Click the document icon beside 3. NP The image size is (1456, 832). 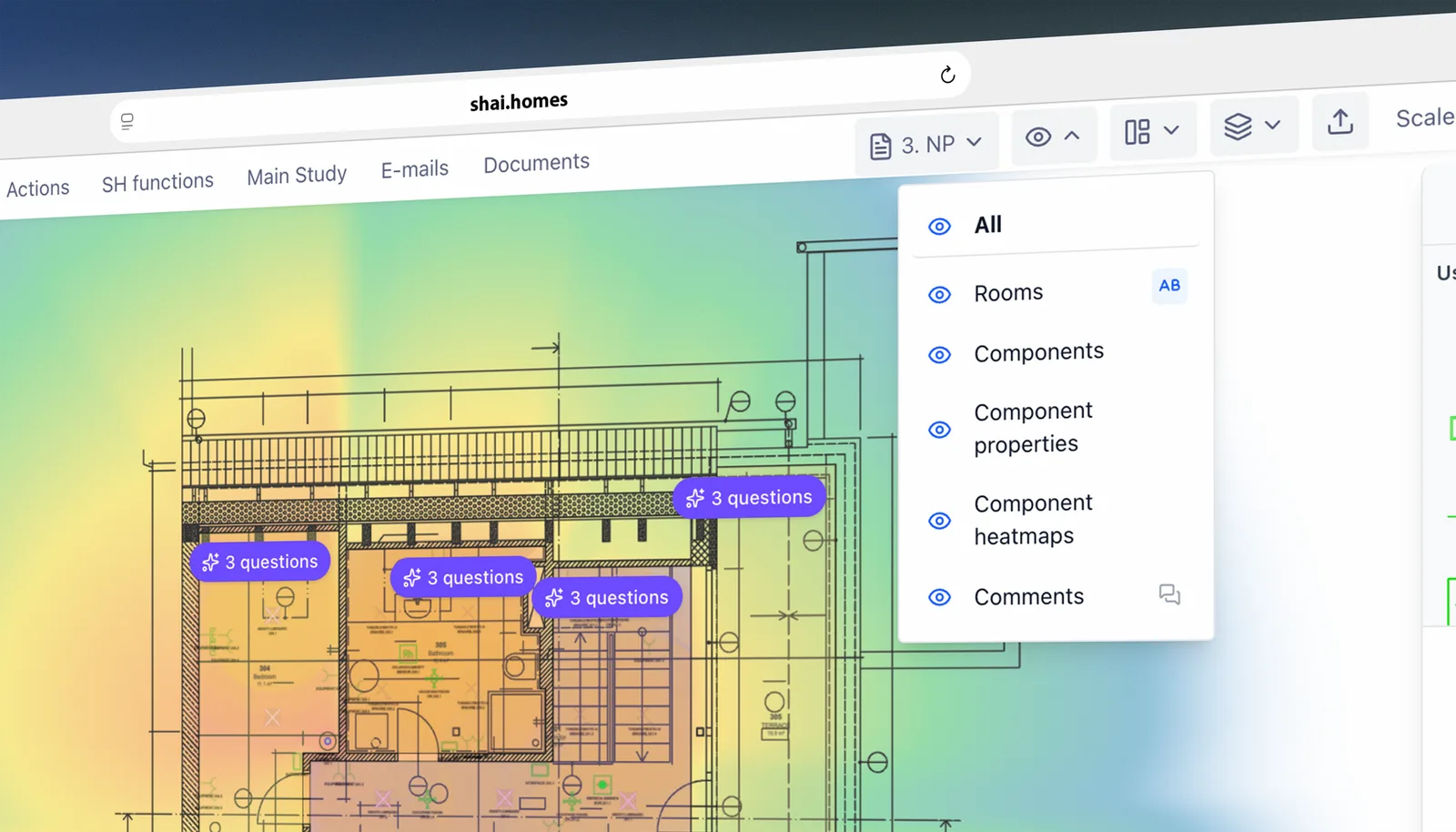tap(880, 146)
